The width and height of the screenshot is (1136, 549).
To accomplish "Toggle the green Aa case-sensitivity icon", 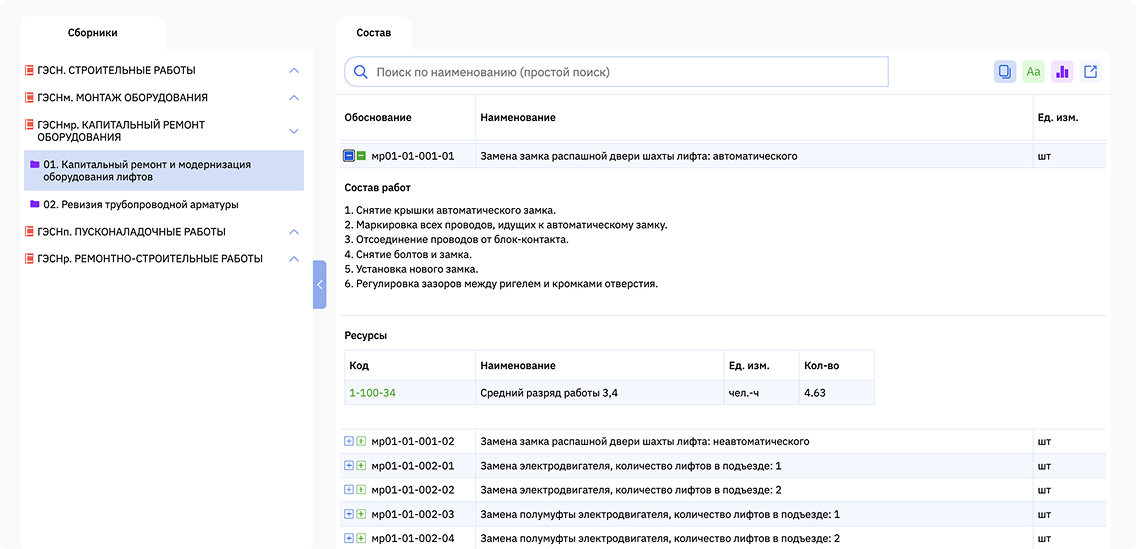I will [x=1034, y=72].
